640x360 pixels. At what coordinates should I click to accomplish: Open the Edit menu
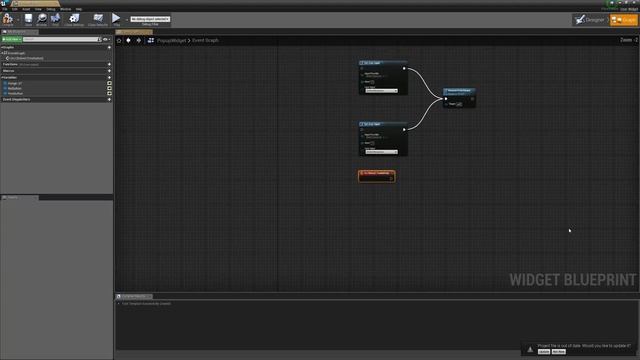click(15, 9)
